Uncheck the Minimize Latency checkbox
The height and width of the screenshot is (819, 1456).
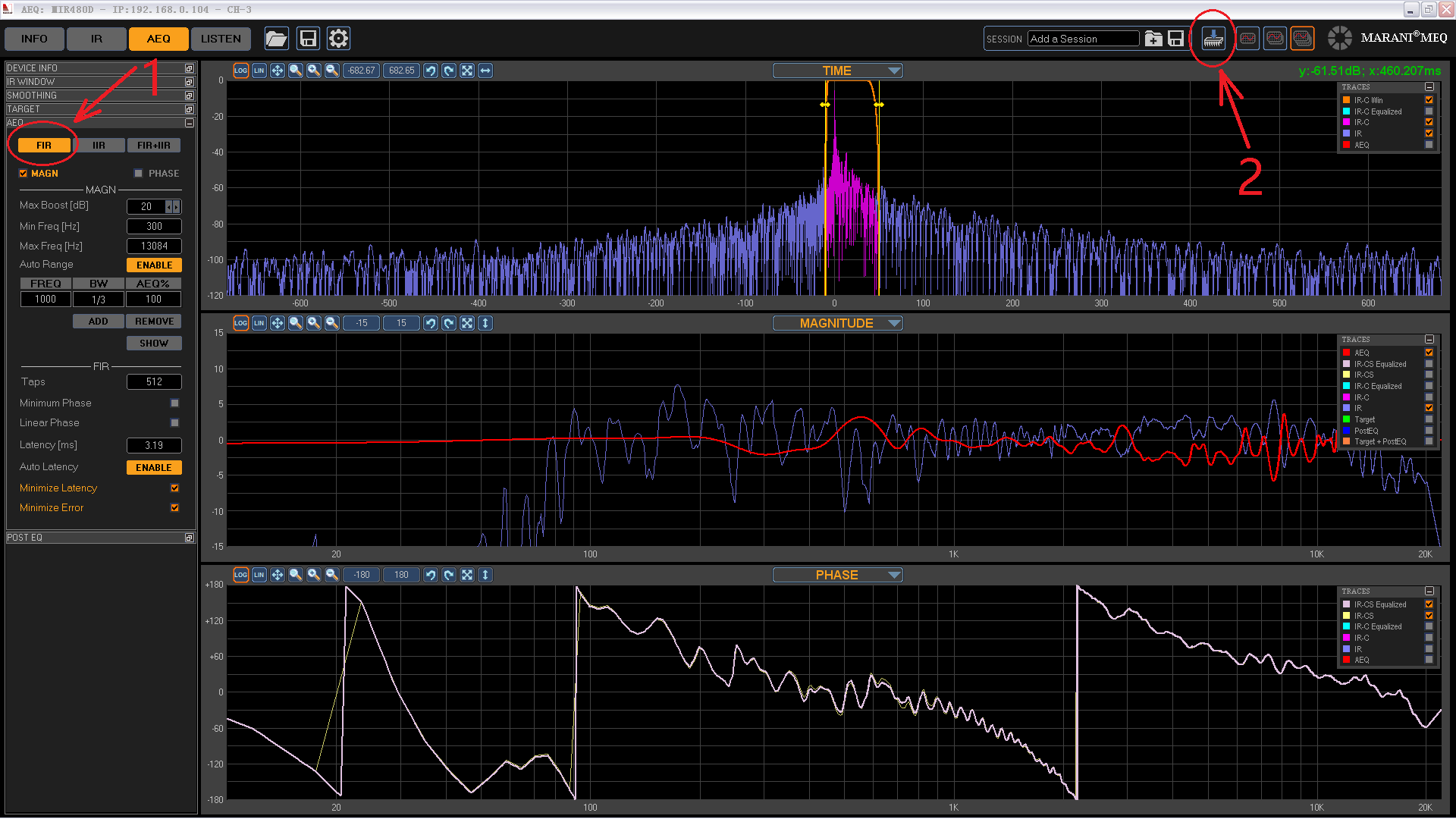(x=175, y=488)
